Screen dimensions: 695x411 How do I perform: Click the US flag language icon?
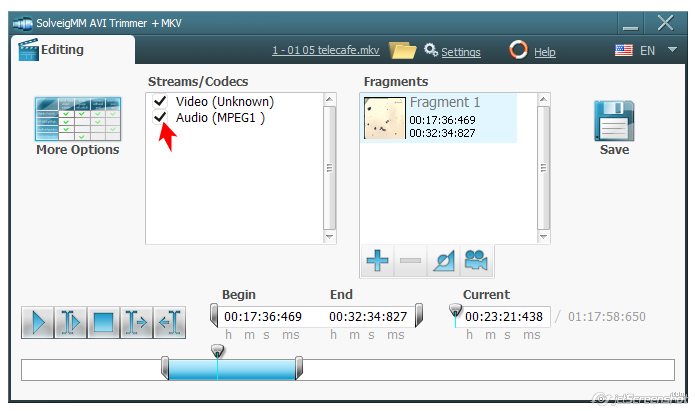624,50
